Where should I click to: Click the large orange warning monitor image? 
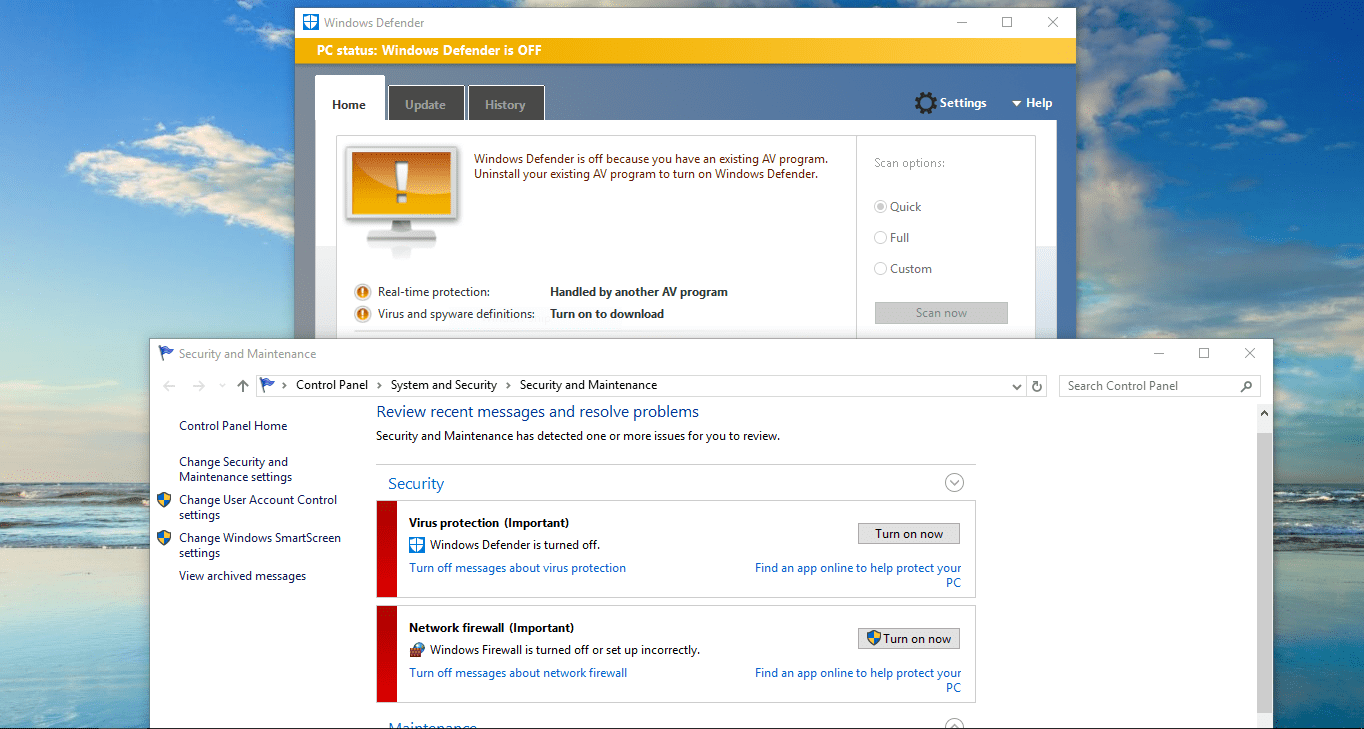(x=402, y=202)
